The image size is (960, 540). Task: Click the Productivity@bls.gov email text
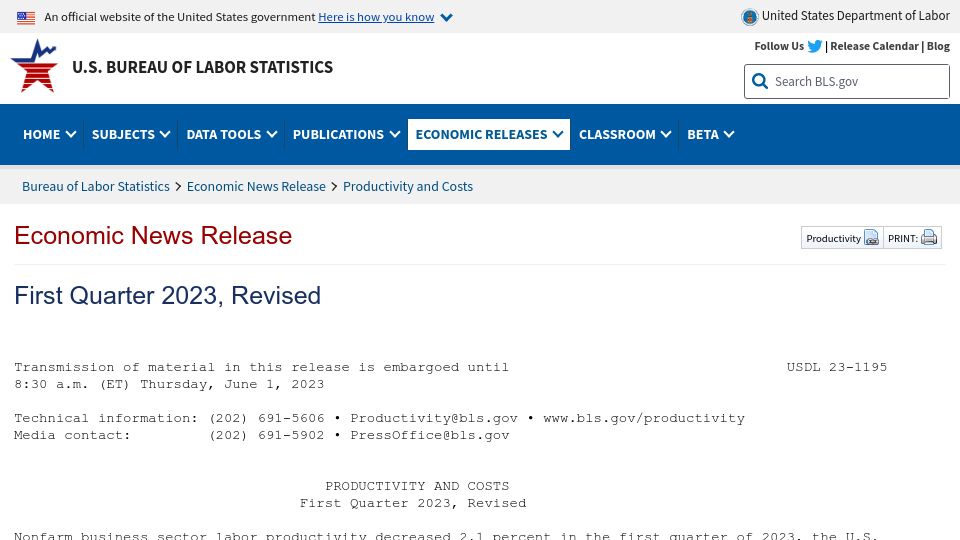(434, 418)
